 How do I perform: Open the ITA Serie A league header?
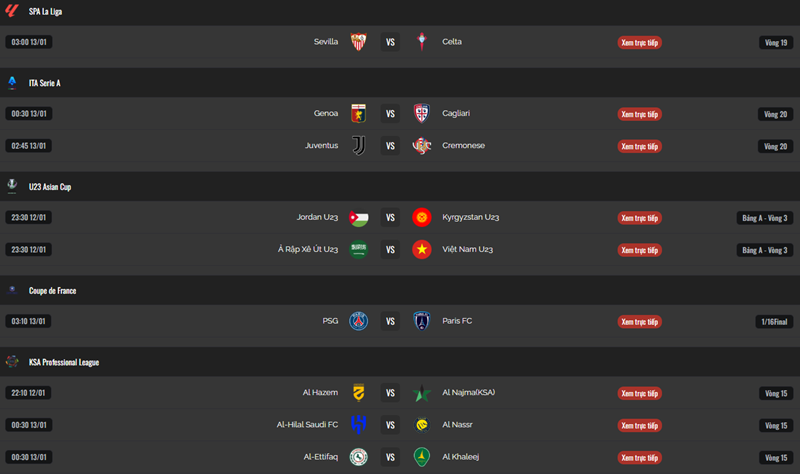click(x=45, y=83)
